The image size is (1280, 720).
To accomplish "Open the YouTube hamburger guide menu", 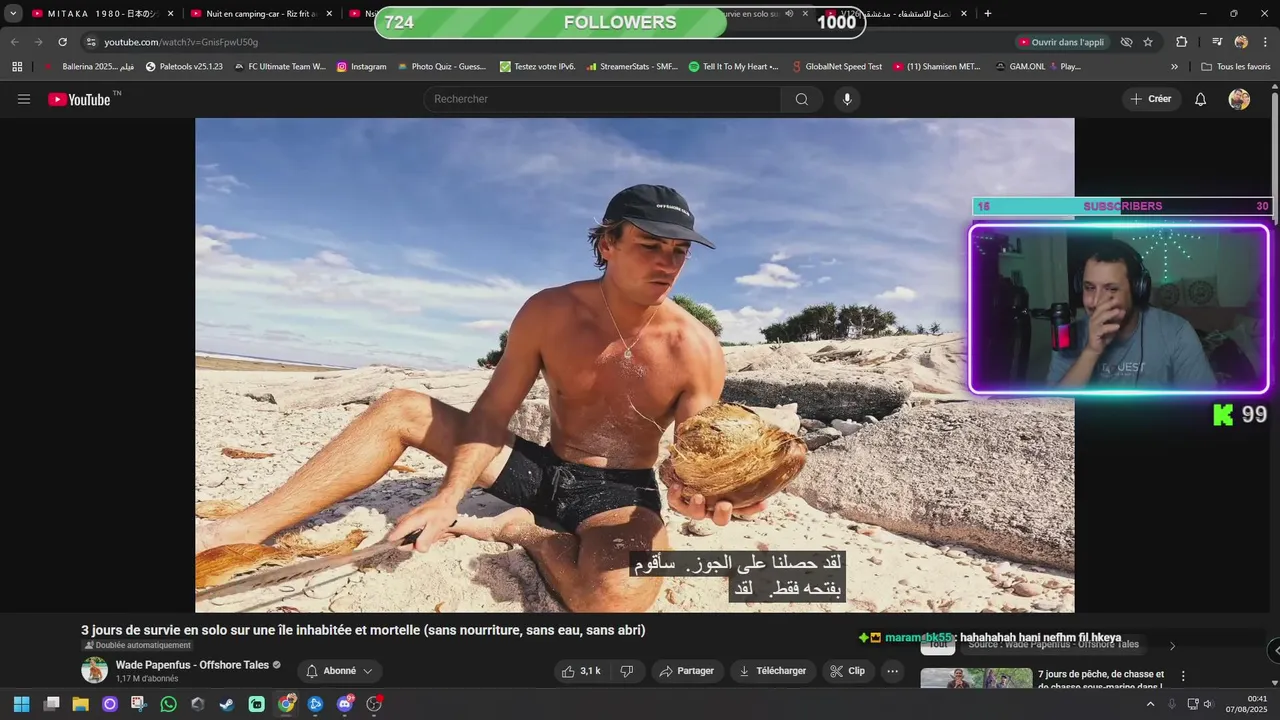I will click(24, 99).
